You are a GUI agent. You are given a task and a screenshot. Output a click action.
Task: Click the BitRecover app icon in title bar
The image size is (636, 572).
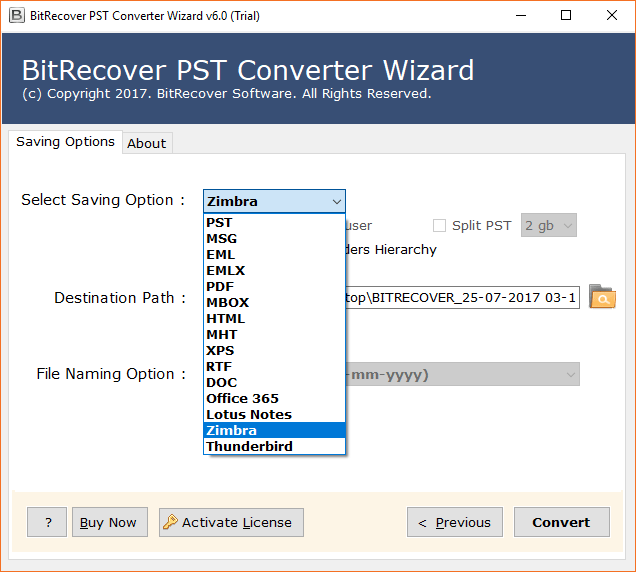click(17, 16)
